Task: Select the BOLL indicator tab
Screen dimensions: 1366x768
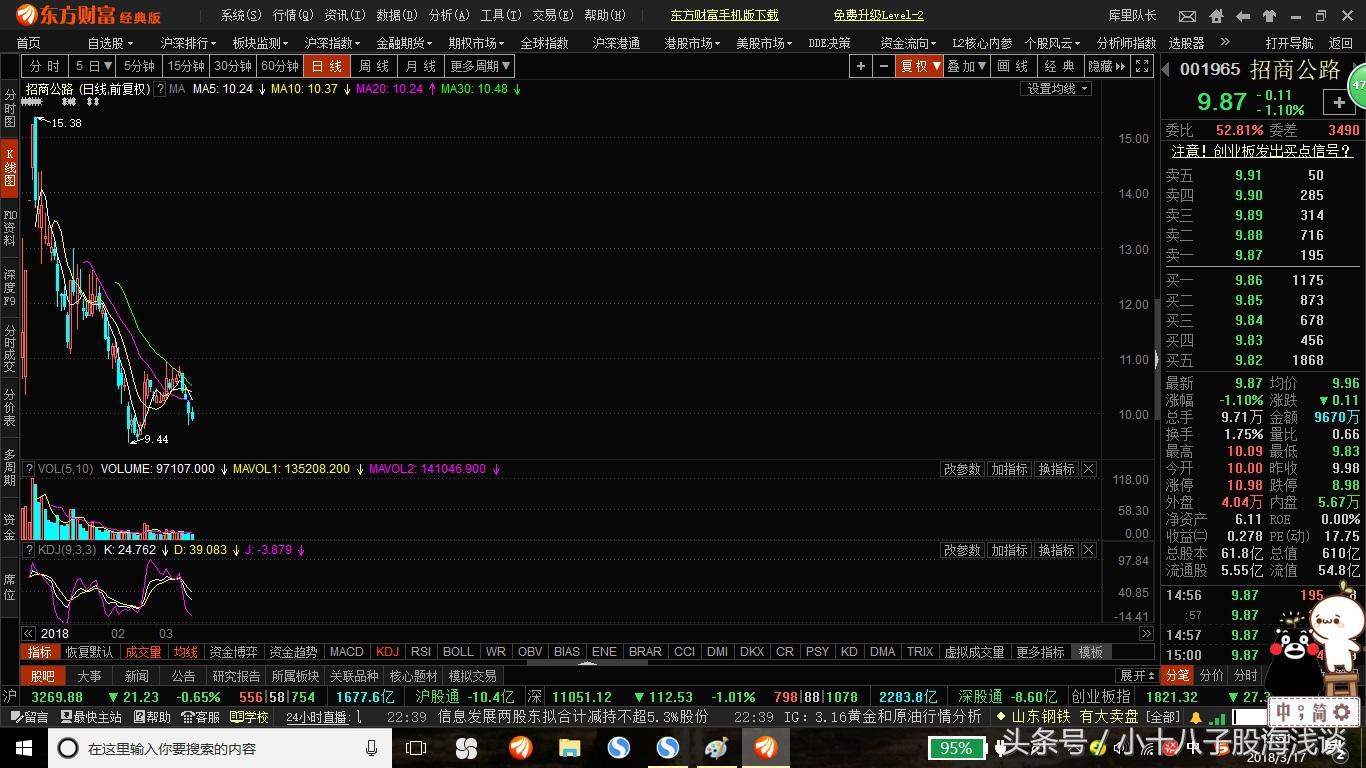Action: coord(458,652)
